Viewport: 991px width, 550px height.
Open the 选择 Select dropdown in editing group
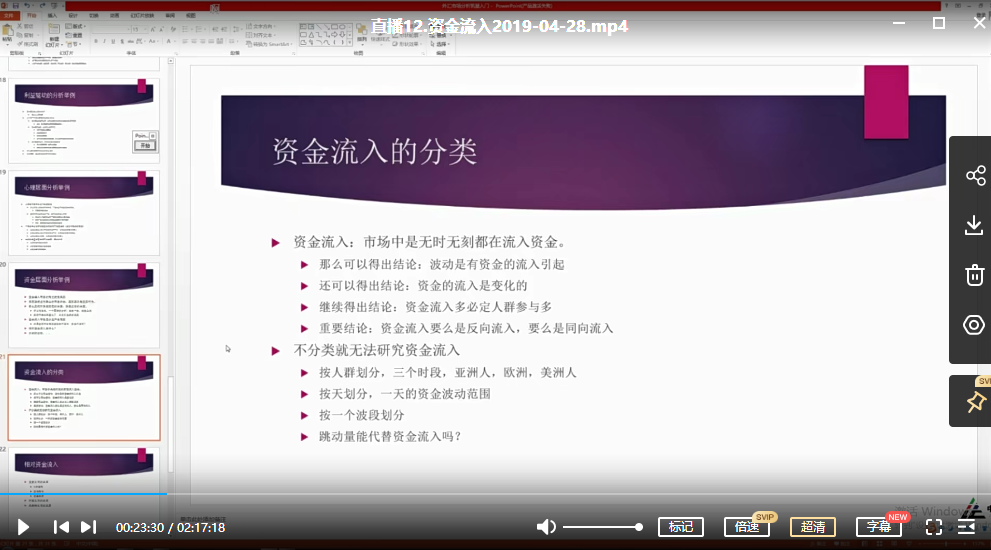[x=442, y=44]
